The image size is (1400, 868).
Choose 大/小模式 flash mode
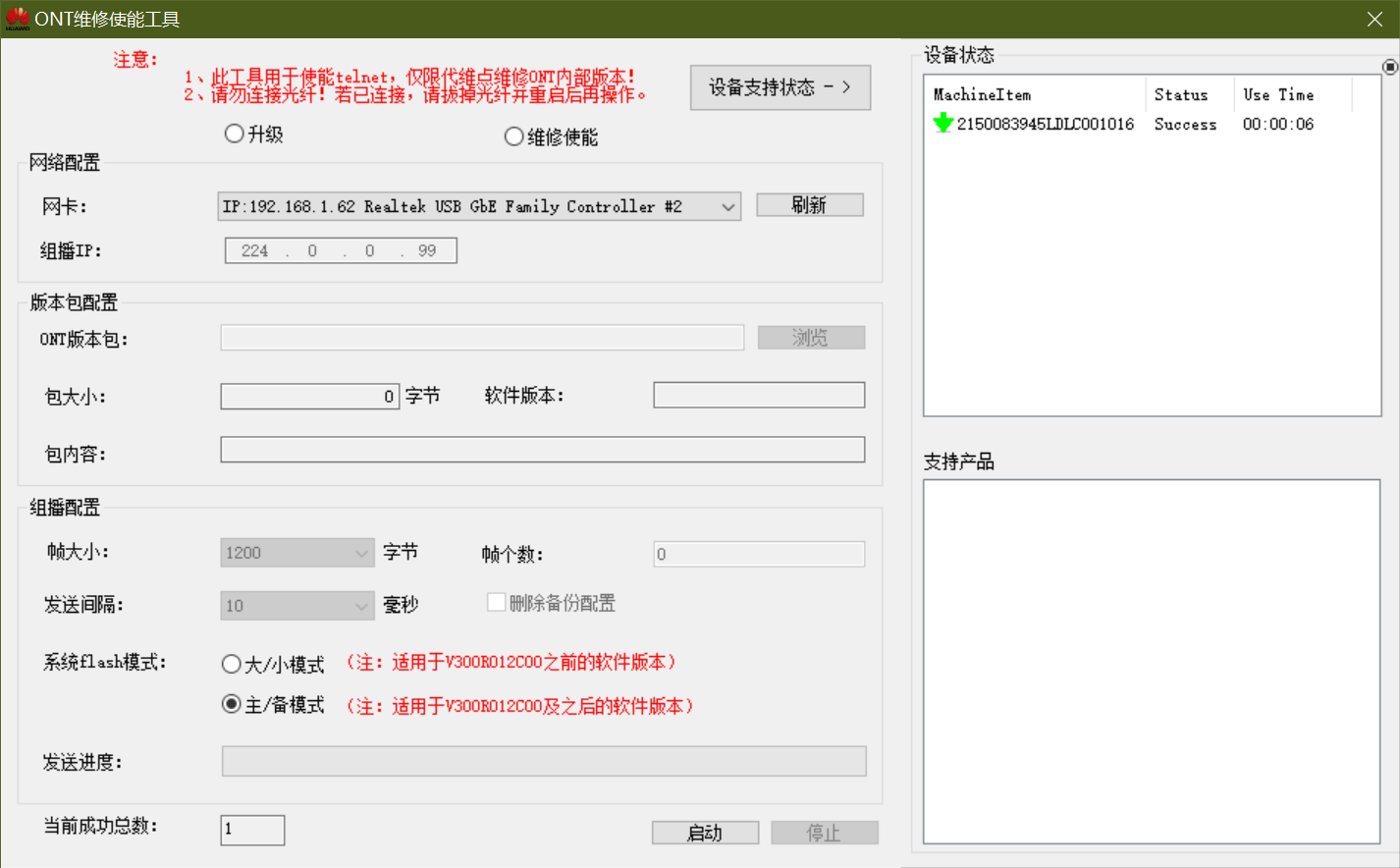232,664
